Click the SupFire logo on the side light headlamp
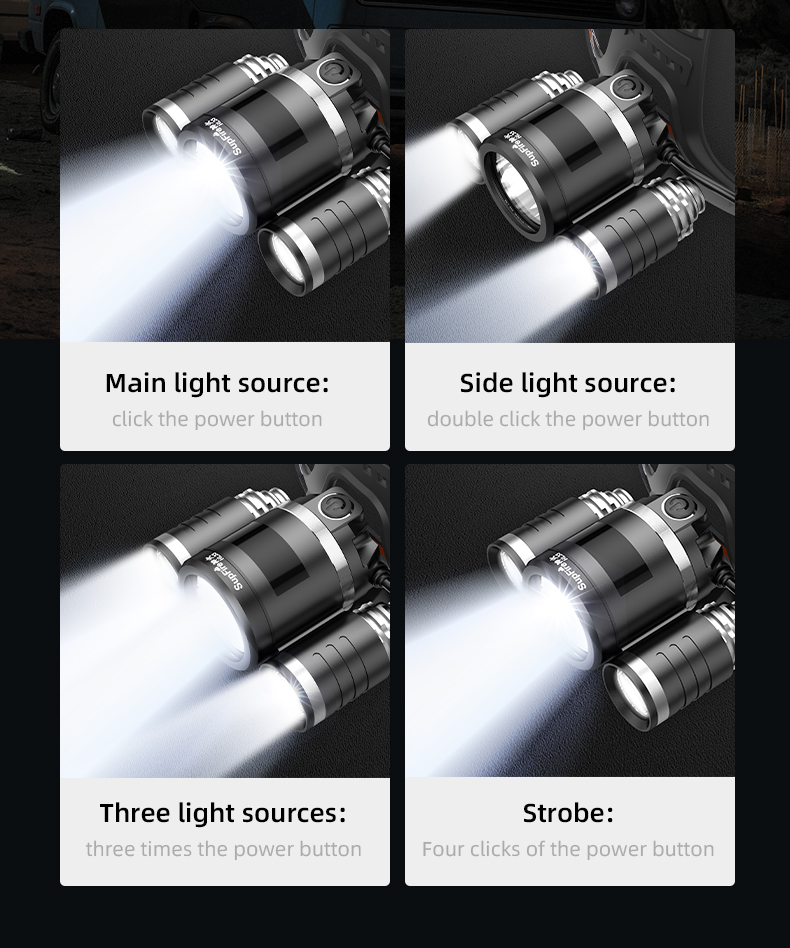Screen dimensions: 790x948 523,148
